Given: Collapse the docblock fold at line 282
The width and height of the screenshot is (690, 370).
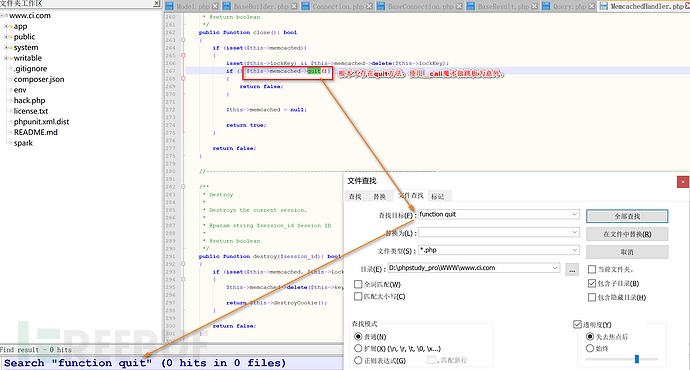Looking at the screenshot, I should (183, 187).
